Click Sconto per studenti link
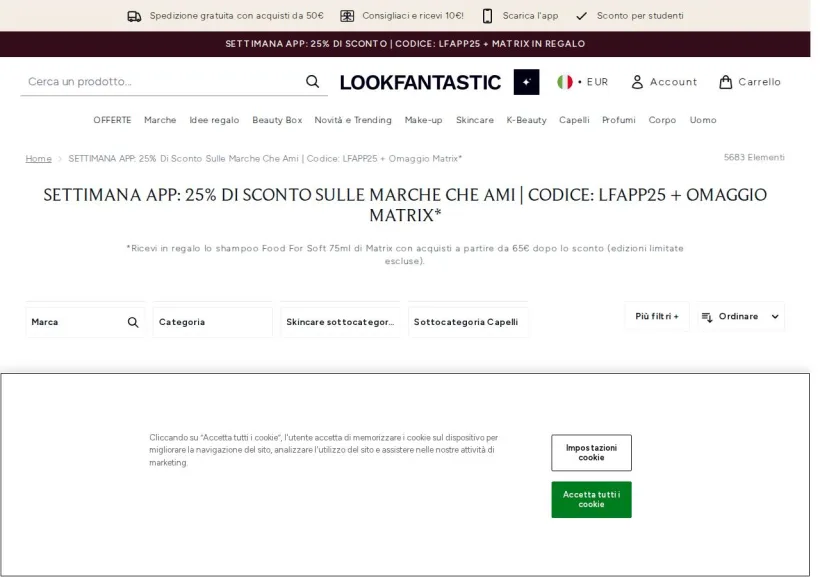This screenshot has height=577, width=820. (x=640, y=16)
